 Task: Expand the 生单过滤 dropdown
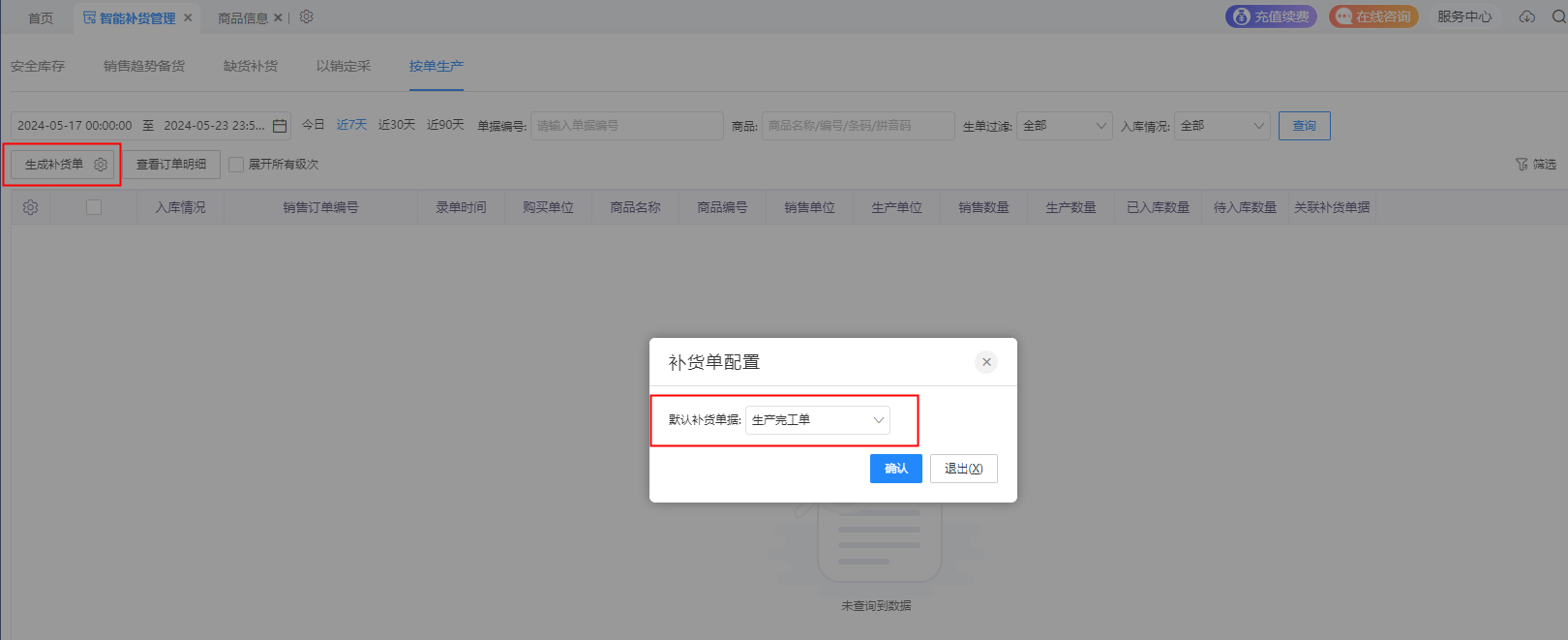coord(1065,126)
